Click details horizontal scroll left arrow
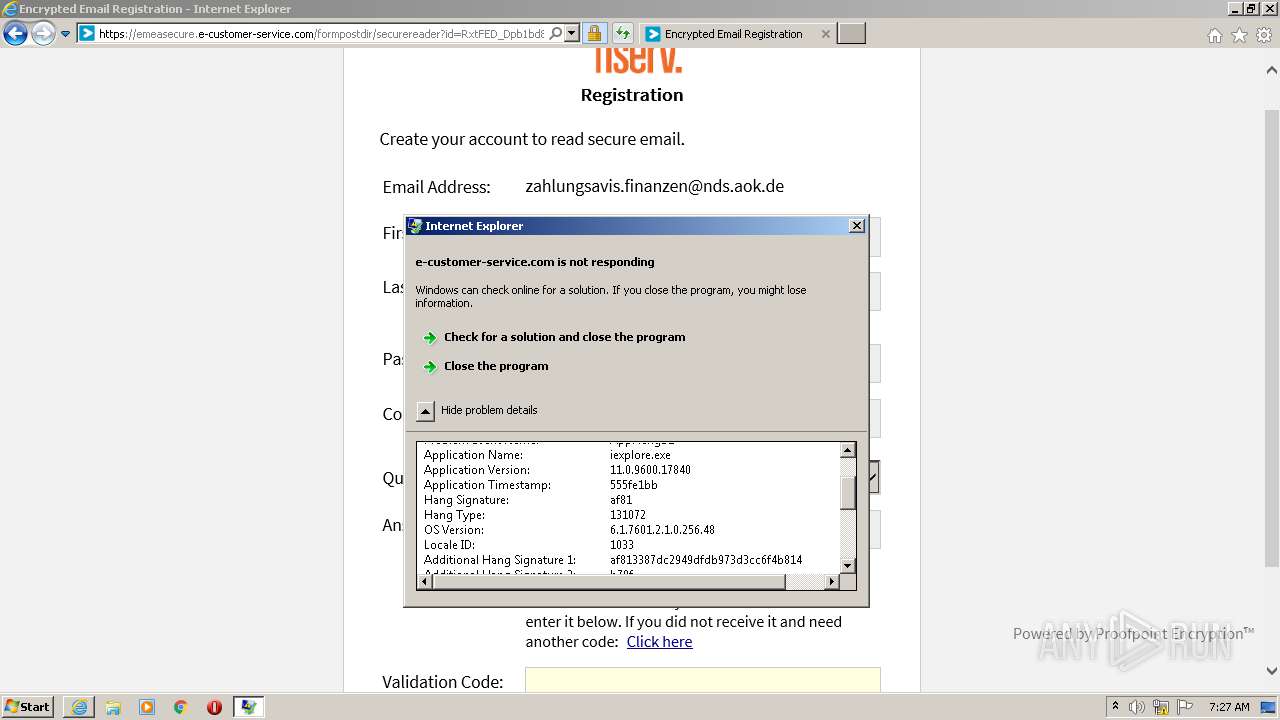Viewport: 1280px width, 720px height. click(x=425, y=581)
